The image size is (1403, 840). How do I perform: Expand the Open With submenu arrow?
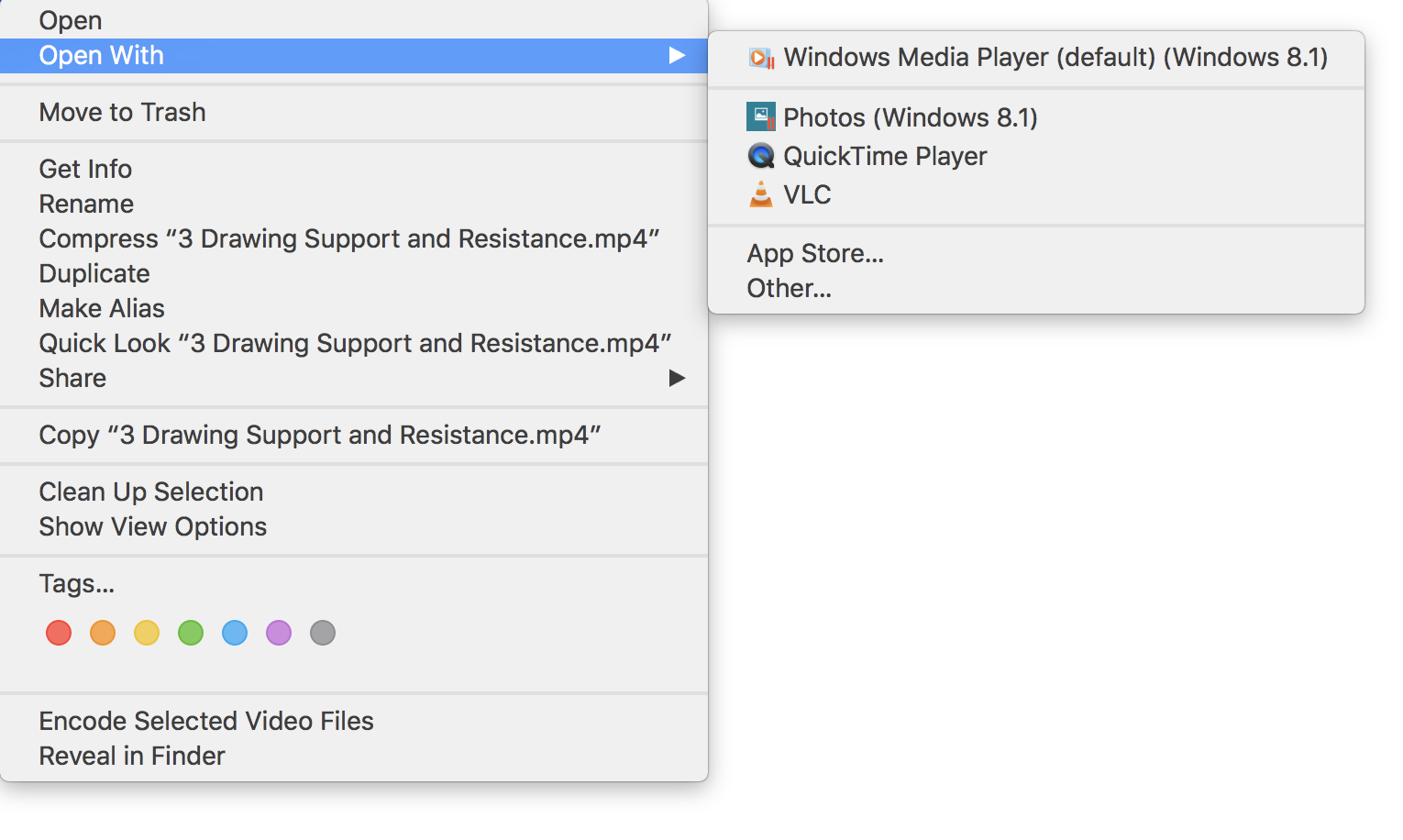coord(677,56)
